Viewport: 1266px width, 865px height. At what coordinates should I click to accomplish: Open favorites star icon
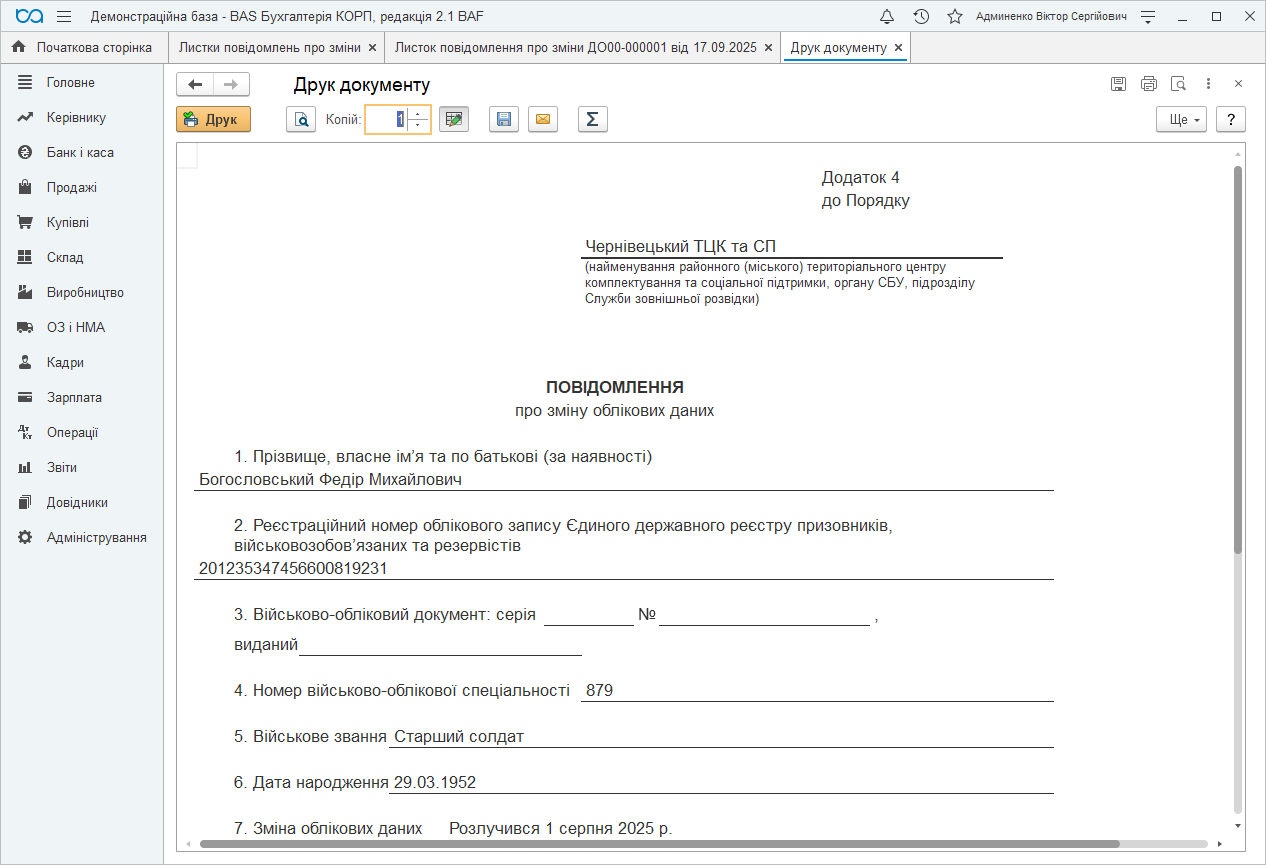[x=955, y=17]
